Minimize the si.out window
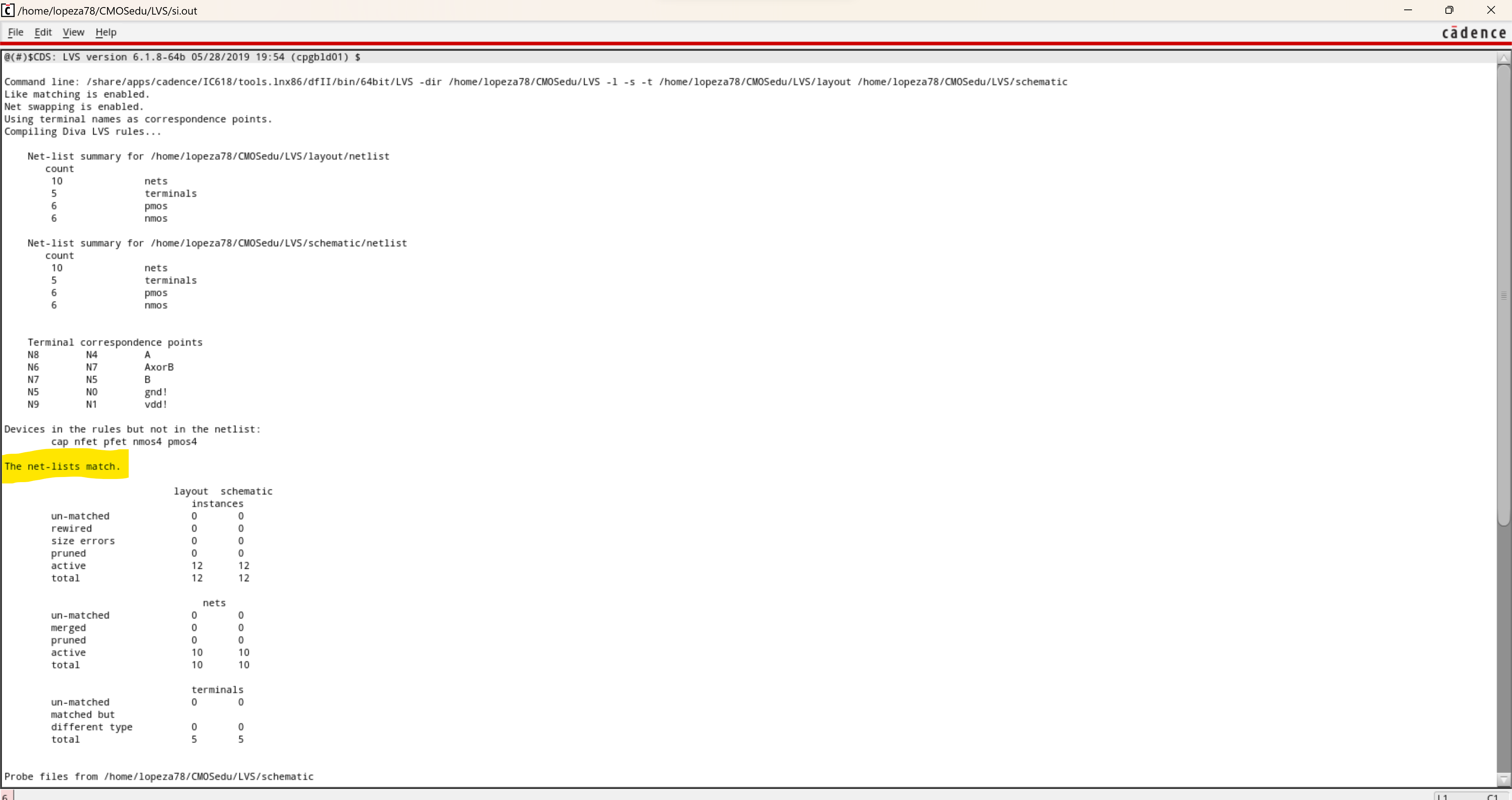The image size is (1512, 800). 1408,10
